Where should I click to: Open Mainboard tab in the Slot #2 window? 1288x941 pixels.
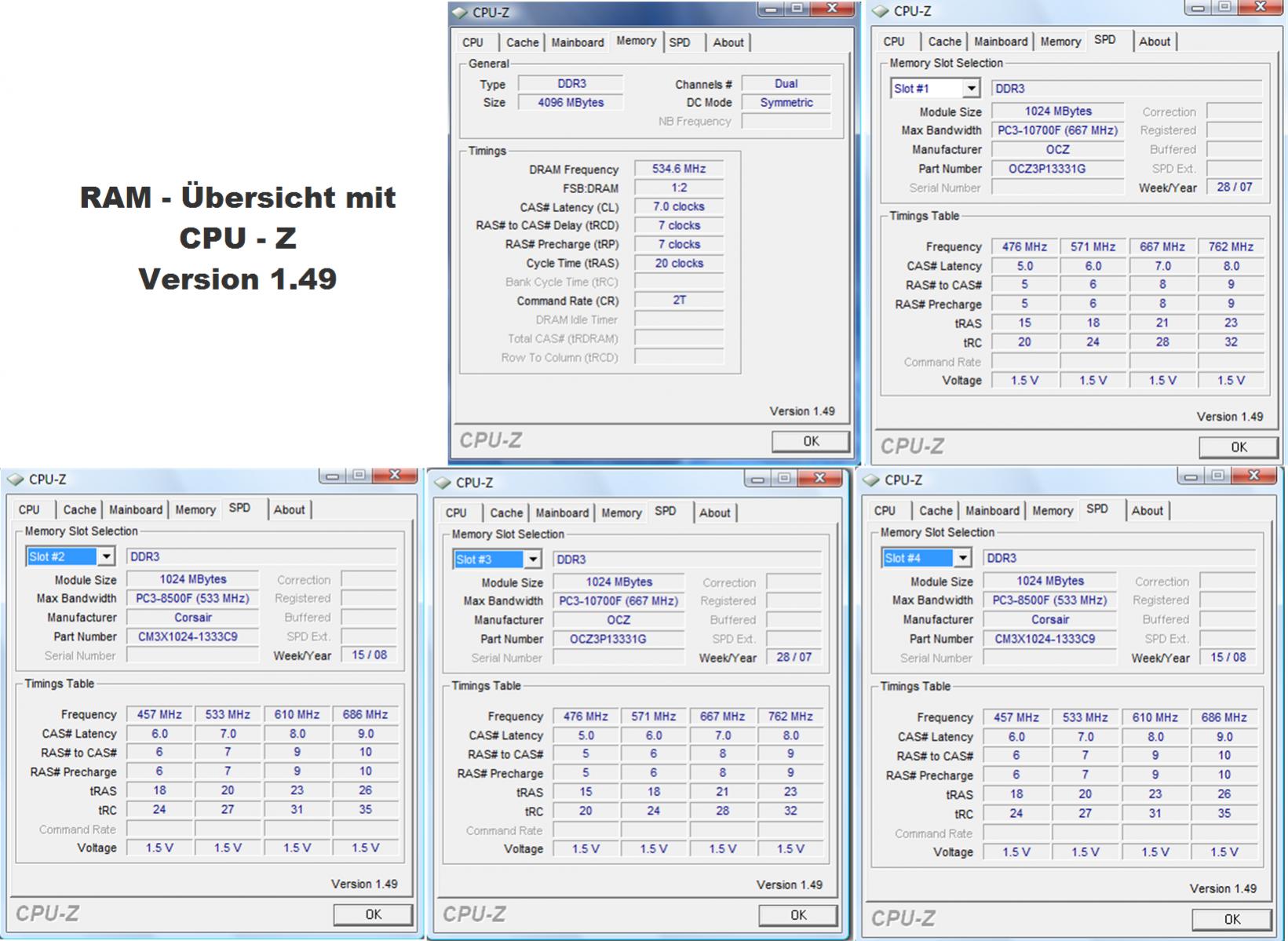tap(136, 509)
